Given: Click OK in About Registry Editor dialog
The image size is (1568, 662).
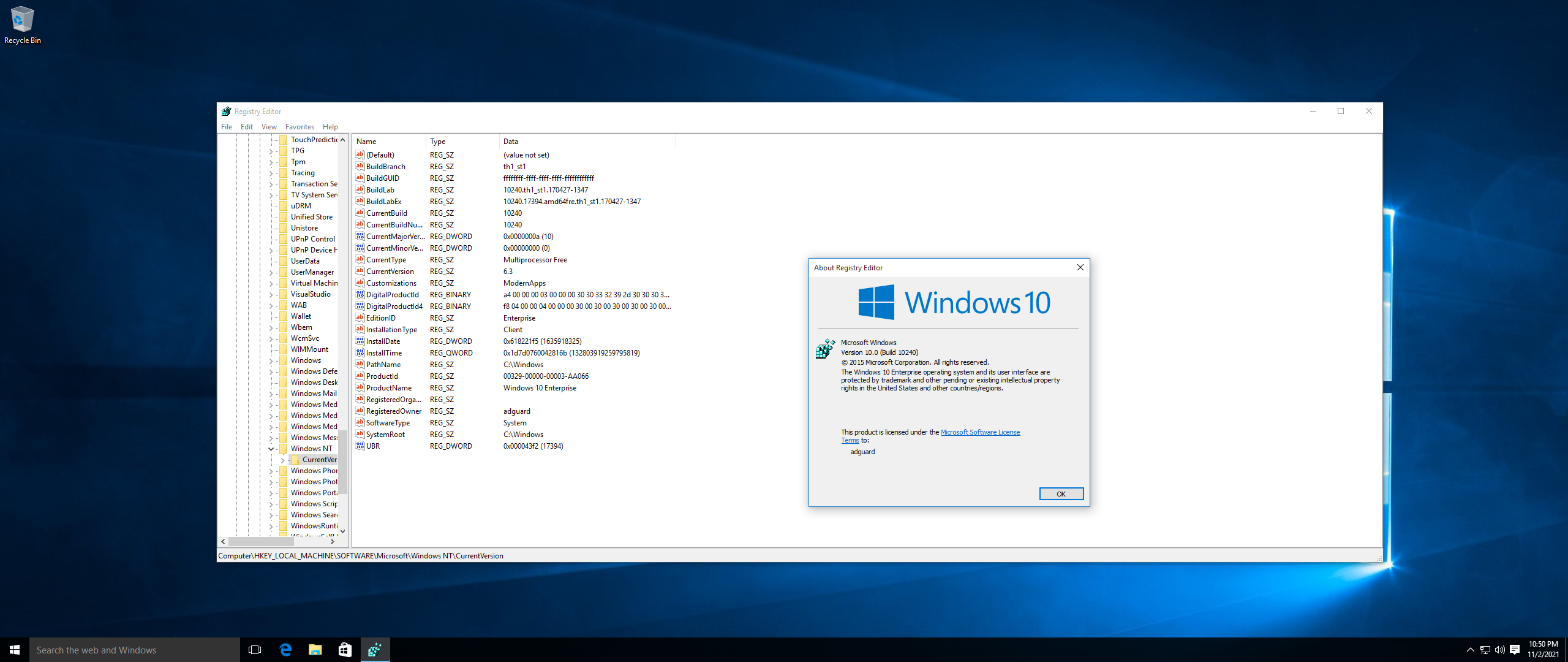Looking at the screenshot, I should pyautogui.click(x=1061, y=494).
